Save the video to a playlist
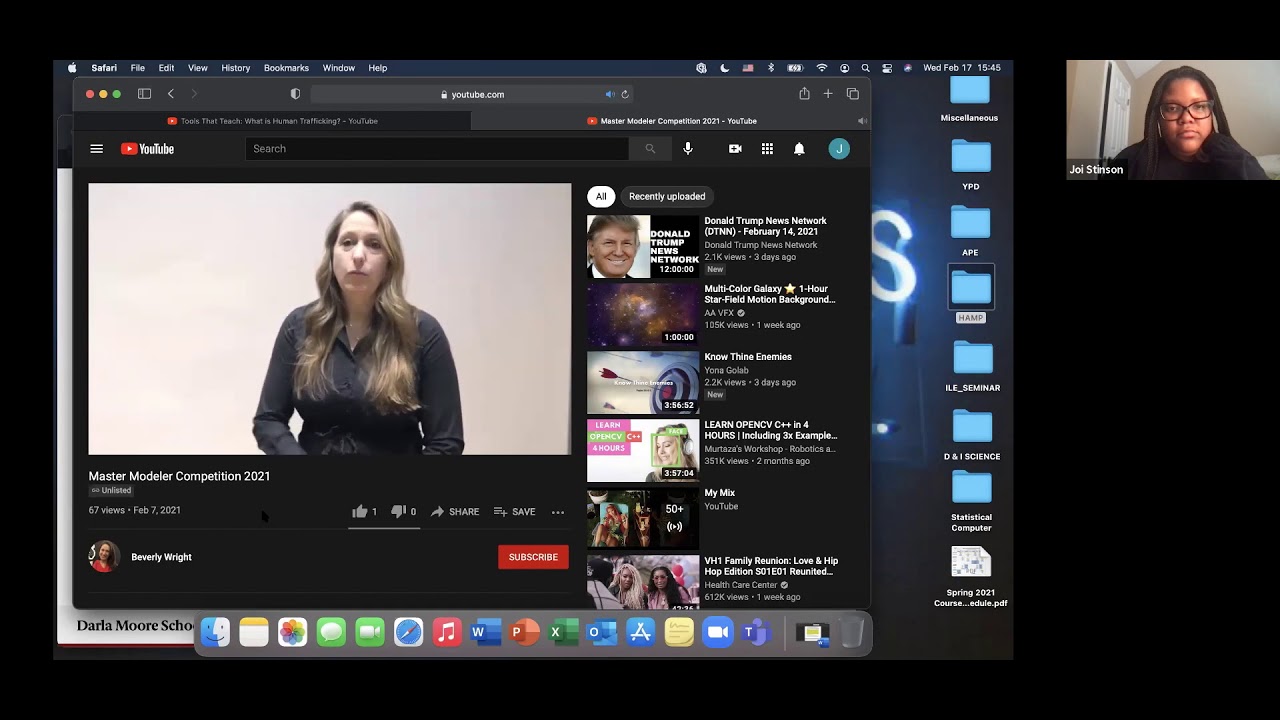Viewport: 1280px width, 720px height. pyautogui.click(x=514, y=511)
